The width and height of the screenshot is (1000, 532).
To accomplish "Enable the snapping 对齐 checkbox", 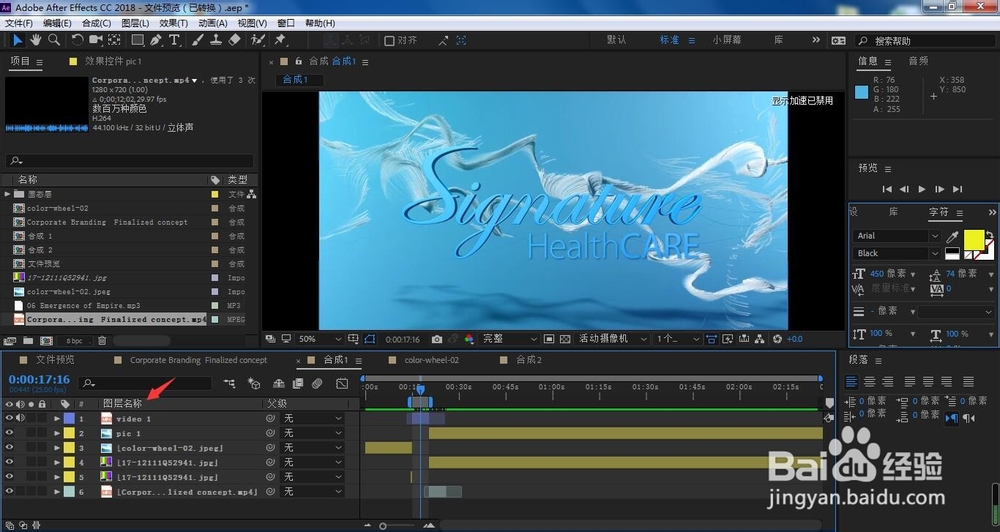I will [389, 41].
